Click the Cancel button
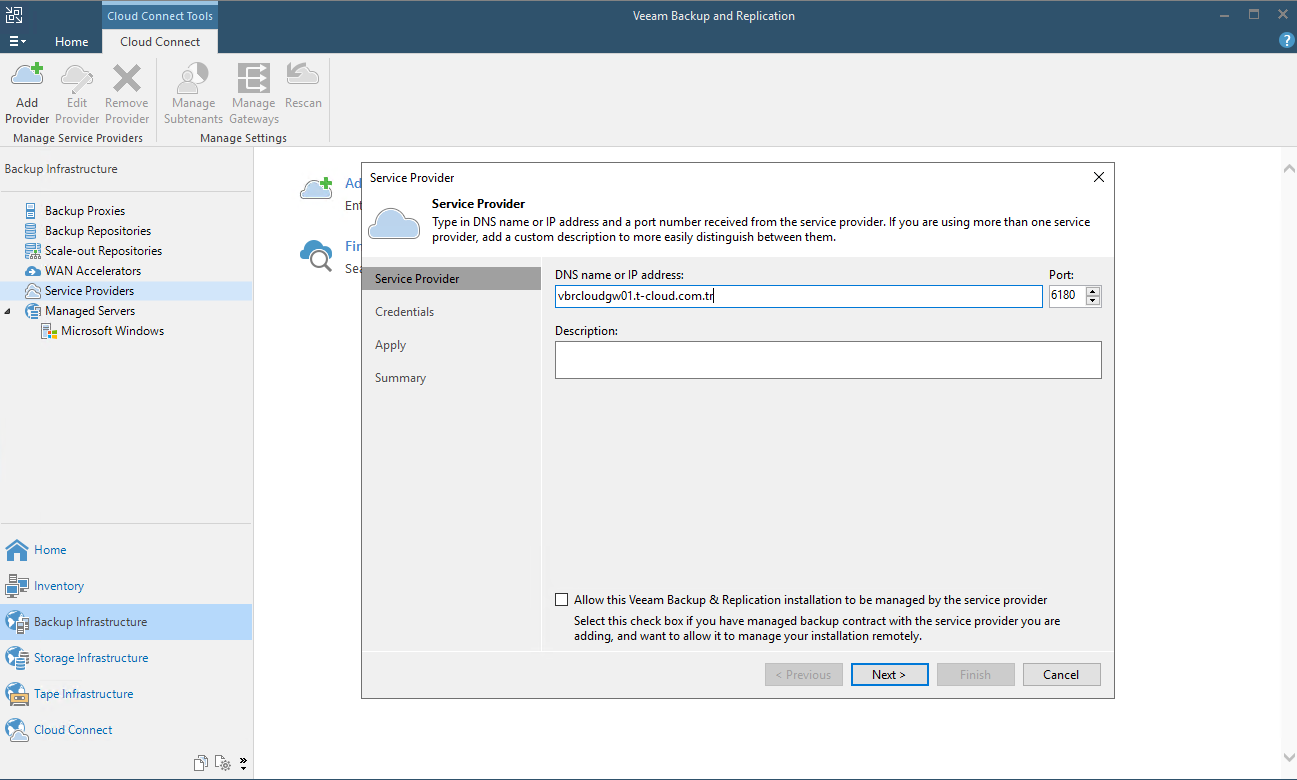 click(x=1062, y=675)
